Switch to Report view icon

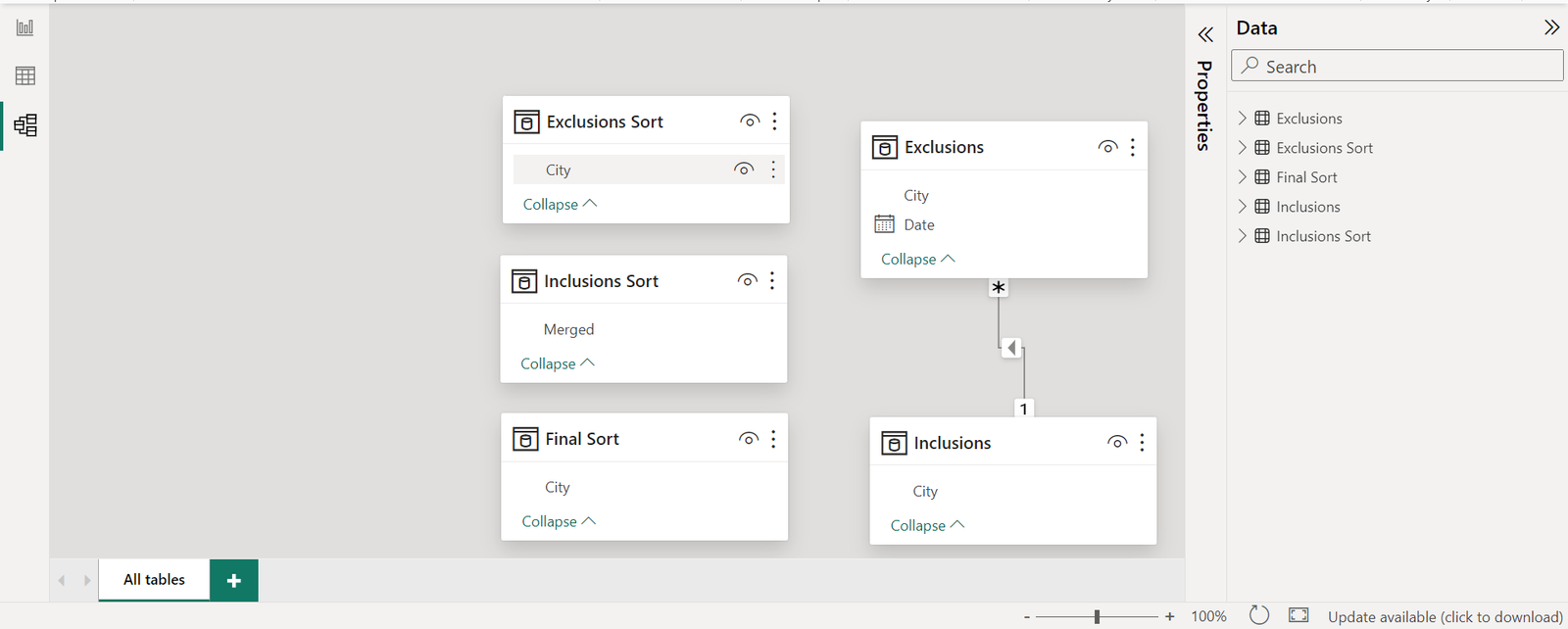25,27
